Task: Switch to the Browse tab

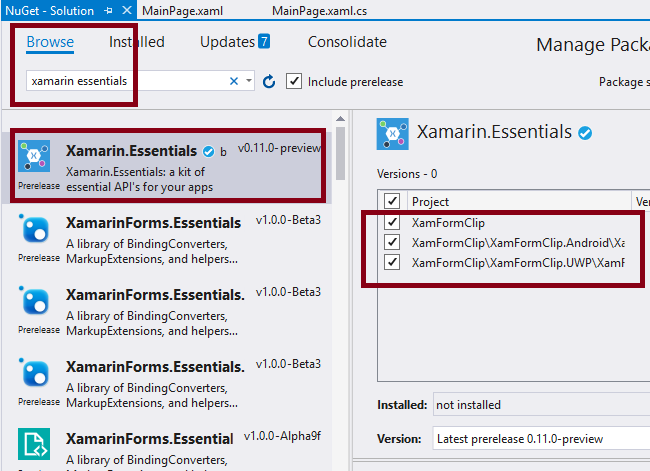Action: pos(50,42)
